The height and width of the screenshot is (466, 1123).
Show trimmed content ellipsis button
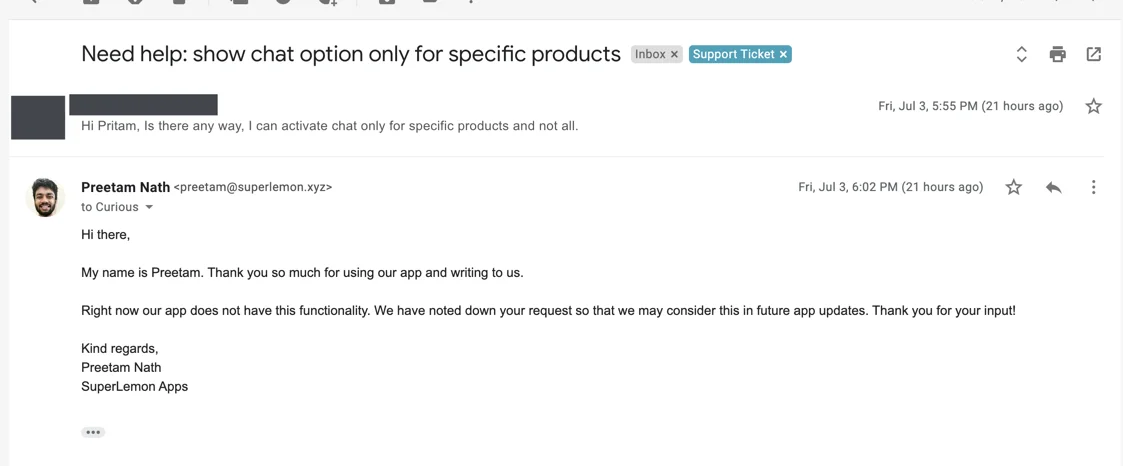coord(93,432)
